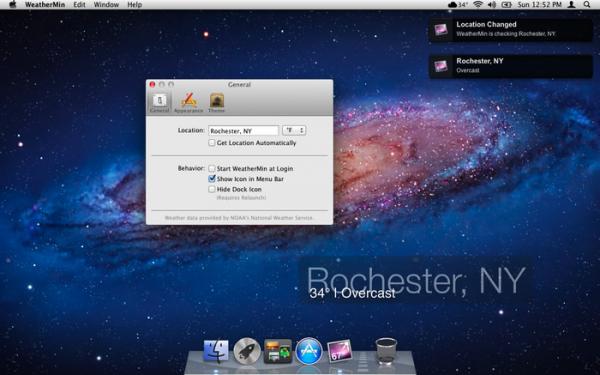Check the Hide Dock Icon option
600x375 pixels.
coord(212,189)
